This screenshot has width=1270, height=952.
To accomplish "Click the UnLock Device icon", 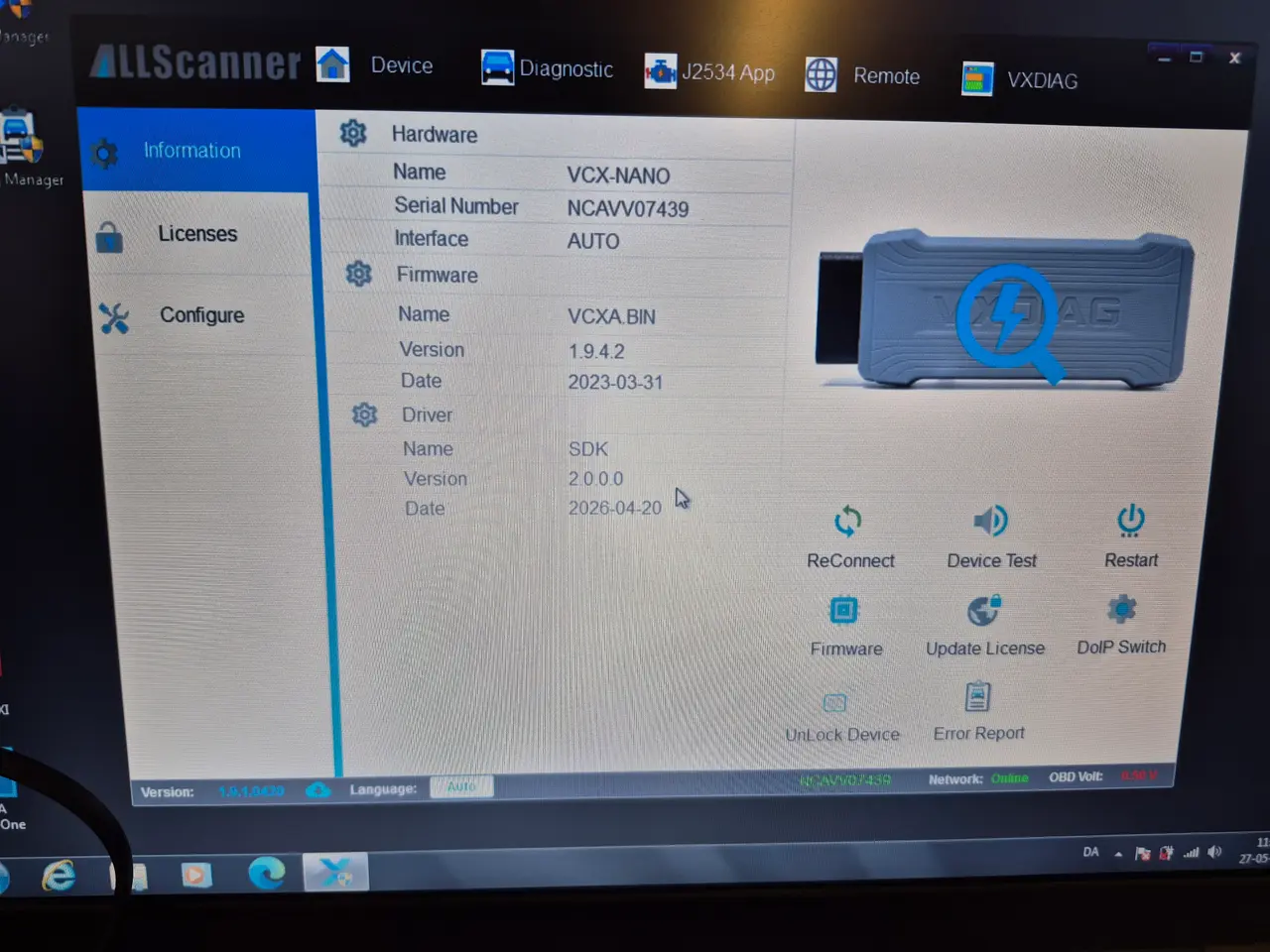I will [x=835, y=703].
